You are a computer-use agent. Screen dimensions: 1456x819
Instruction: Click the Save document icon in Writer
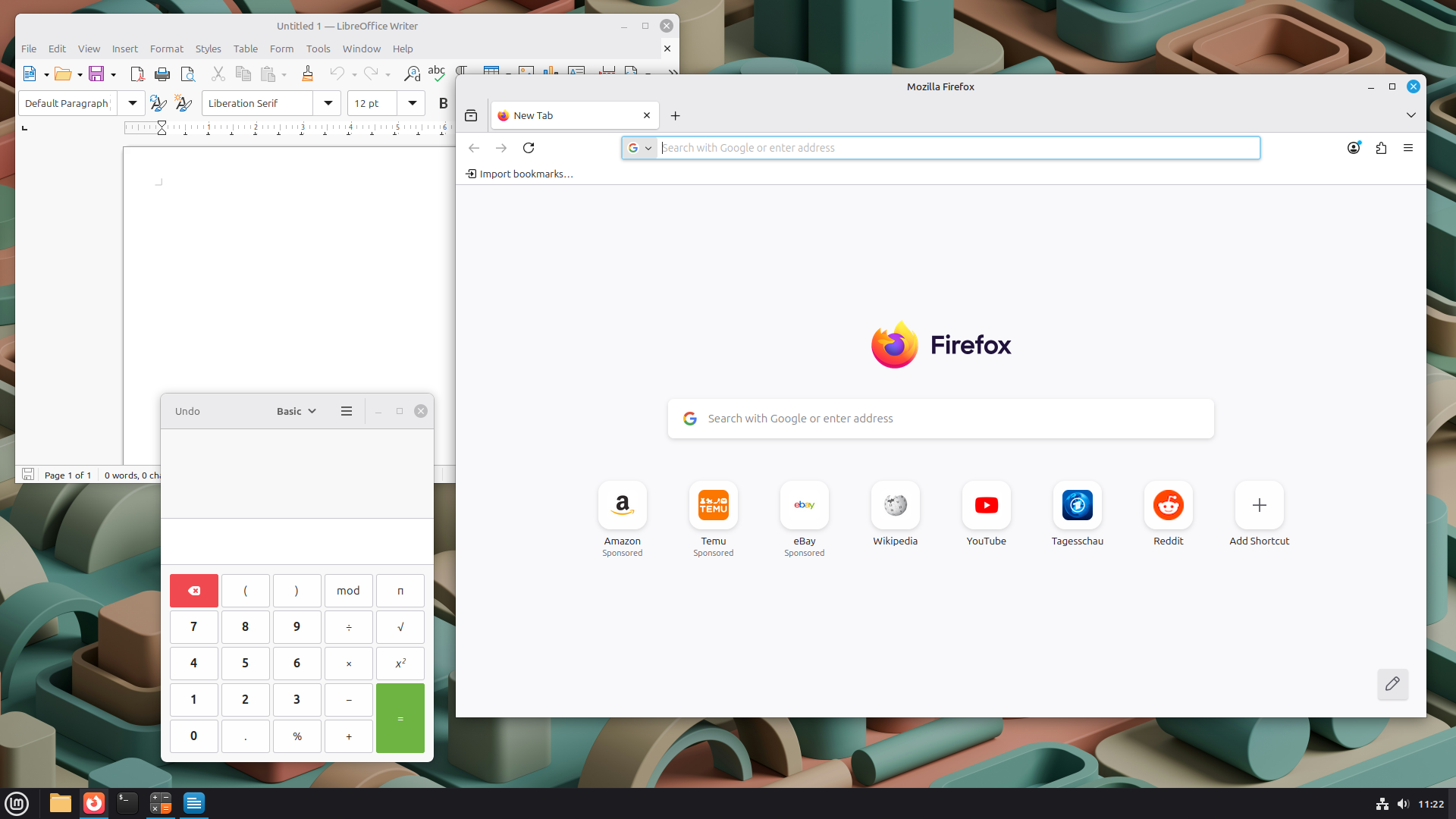pos(96,74)
